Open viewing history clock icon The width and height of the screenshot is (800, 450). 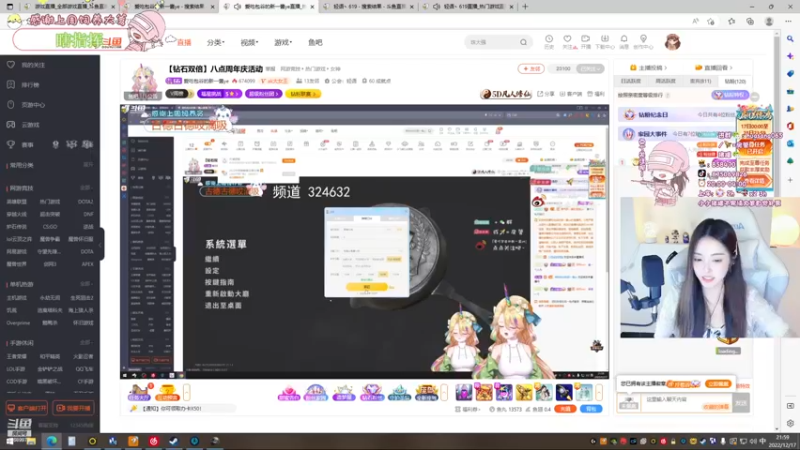tap(549, 42)
